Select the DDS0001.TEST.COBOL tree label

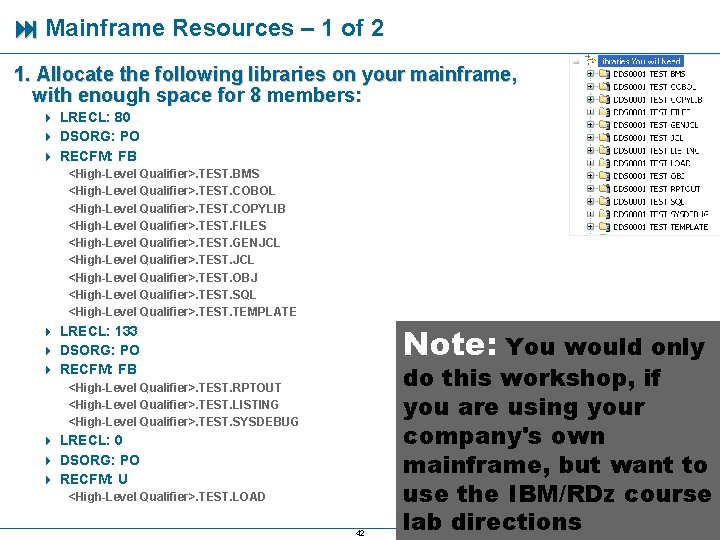tap(655, 87)
